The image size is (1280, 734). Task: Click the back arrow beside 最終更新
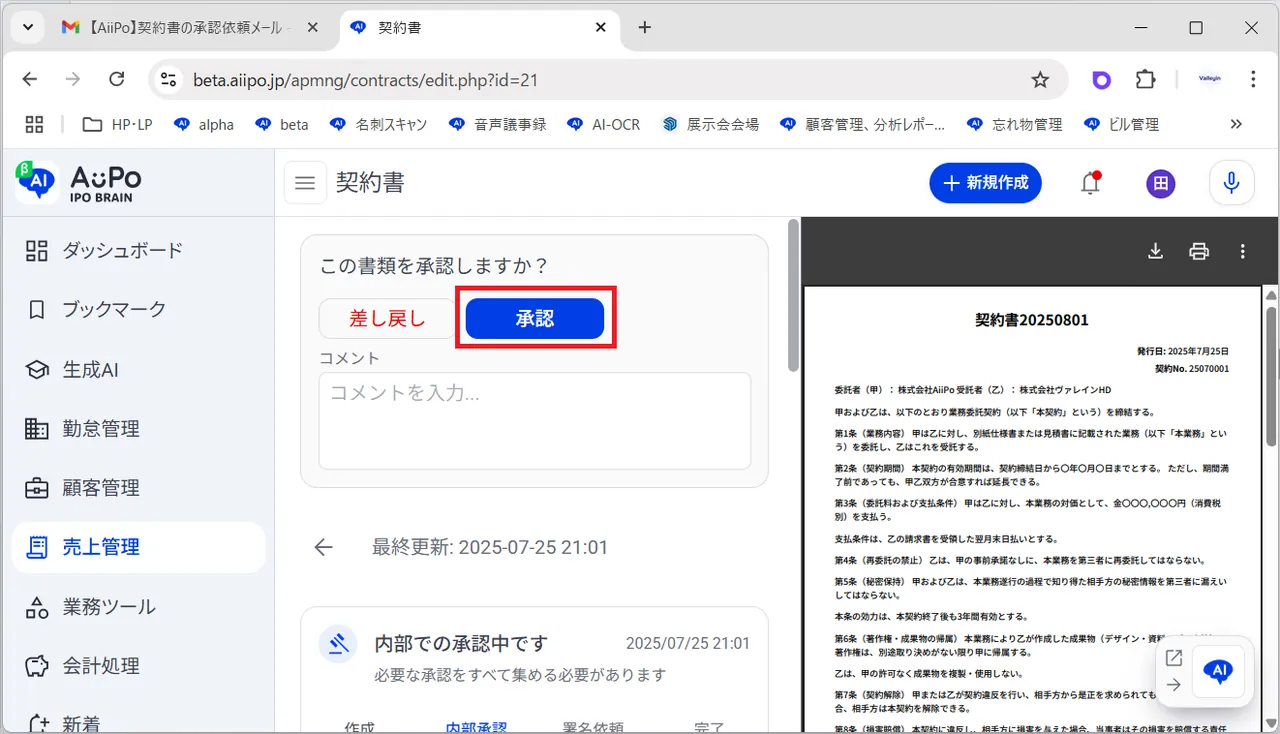coord(323,547)
